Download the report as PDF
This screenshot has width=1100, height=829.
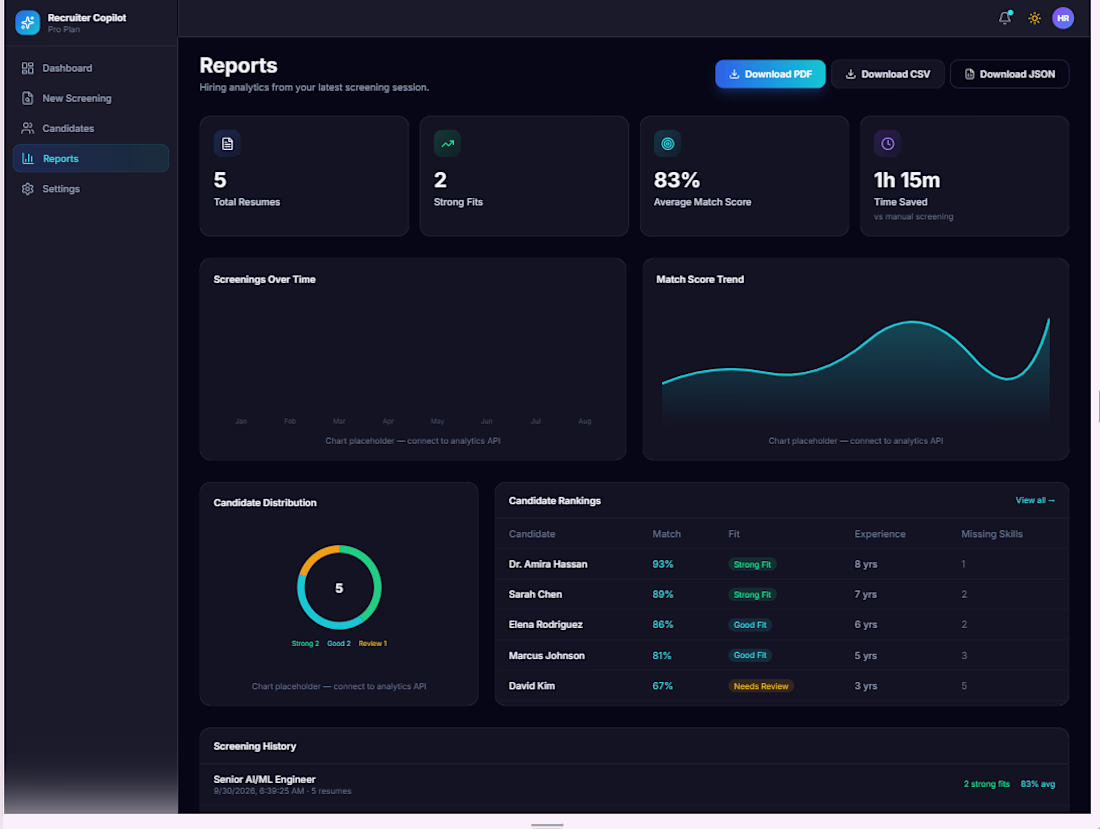point(770,74)
